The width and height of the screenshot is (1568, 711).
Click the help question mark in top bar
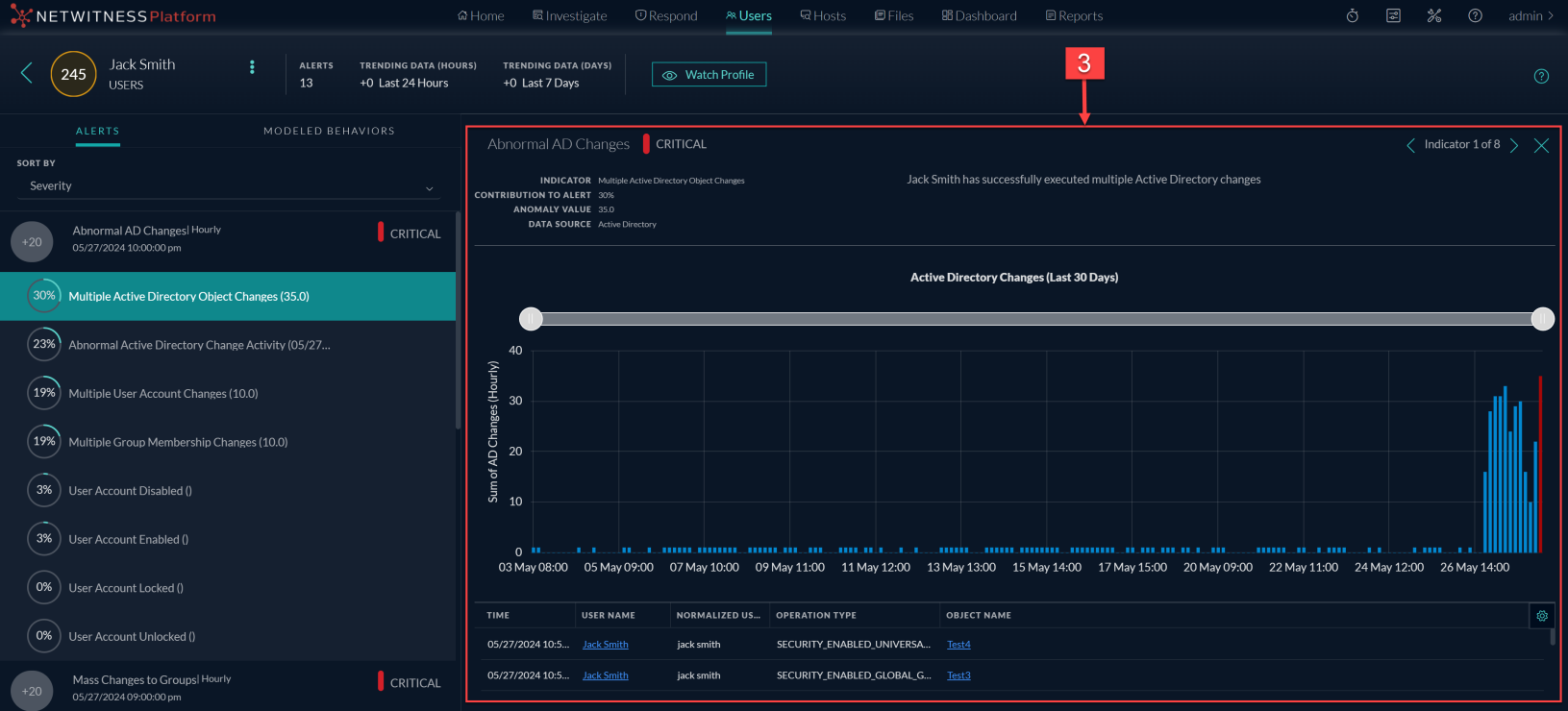pos(1475,15)
